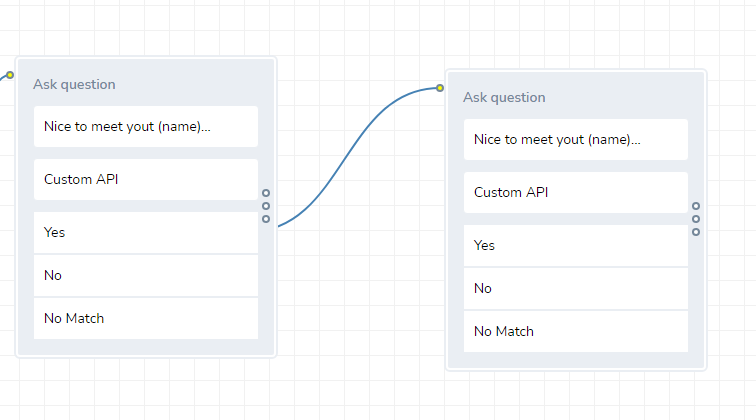756x420 pixels.
Task: Click yellow input connector of left node
Action: (x=10, y=75)
